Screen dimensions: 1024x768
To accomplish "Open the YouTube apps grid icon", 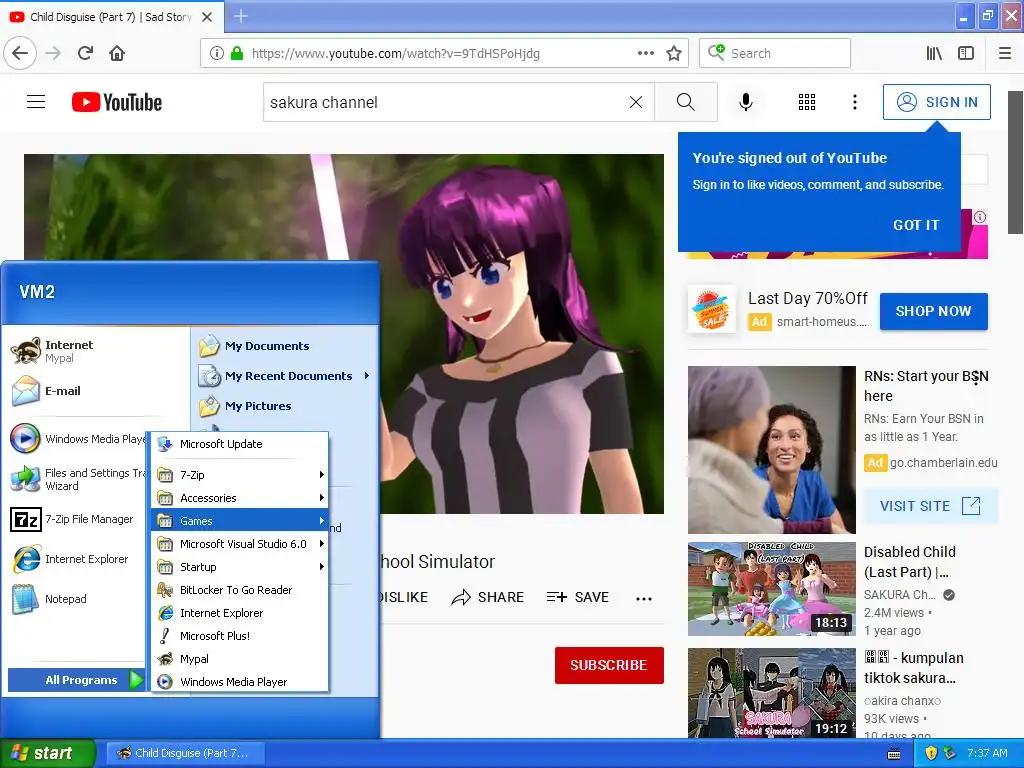I will pos(807,102).
